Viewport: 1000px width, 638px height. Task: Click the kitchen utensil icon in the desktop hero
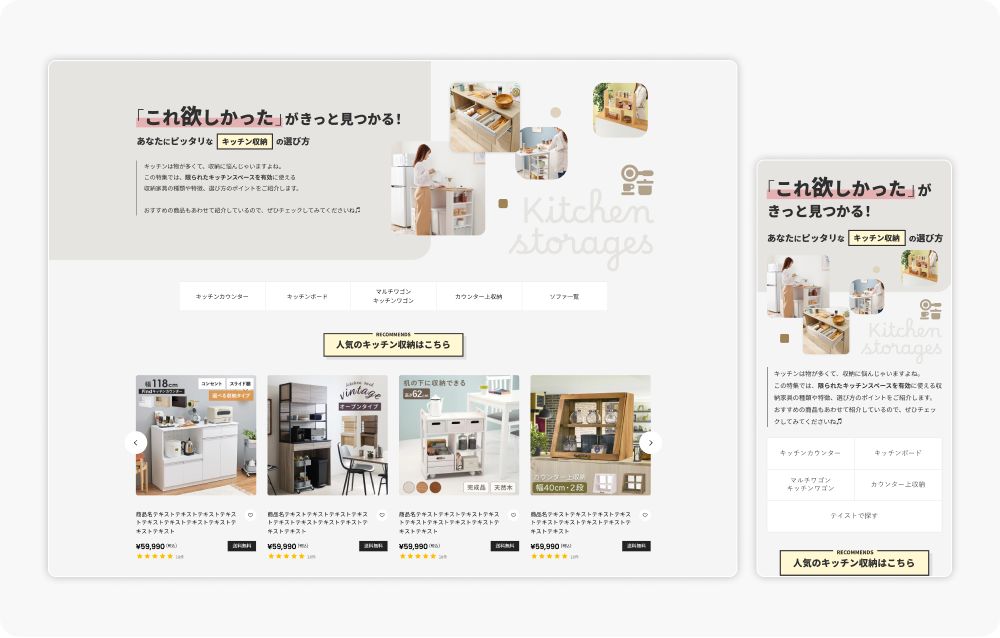coord(637,180)
